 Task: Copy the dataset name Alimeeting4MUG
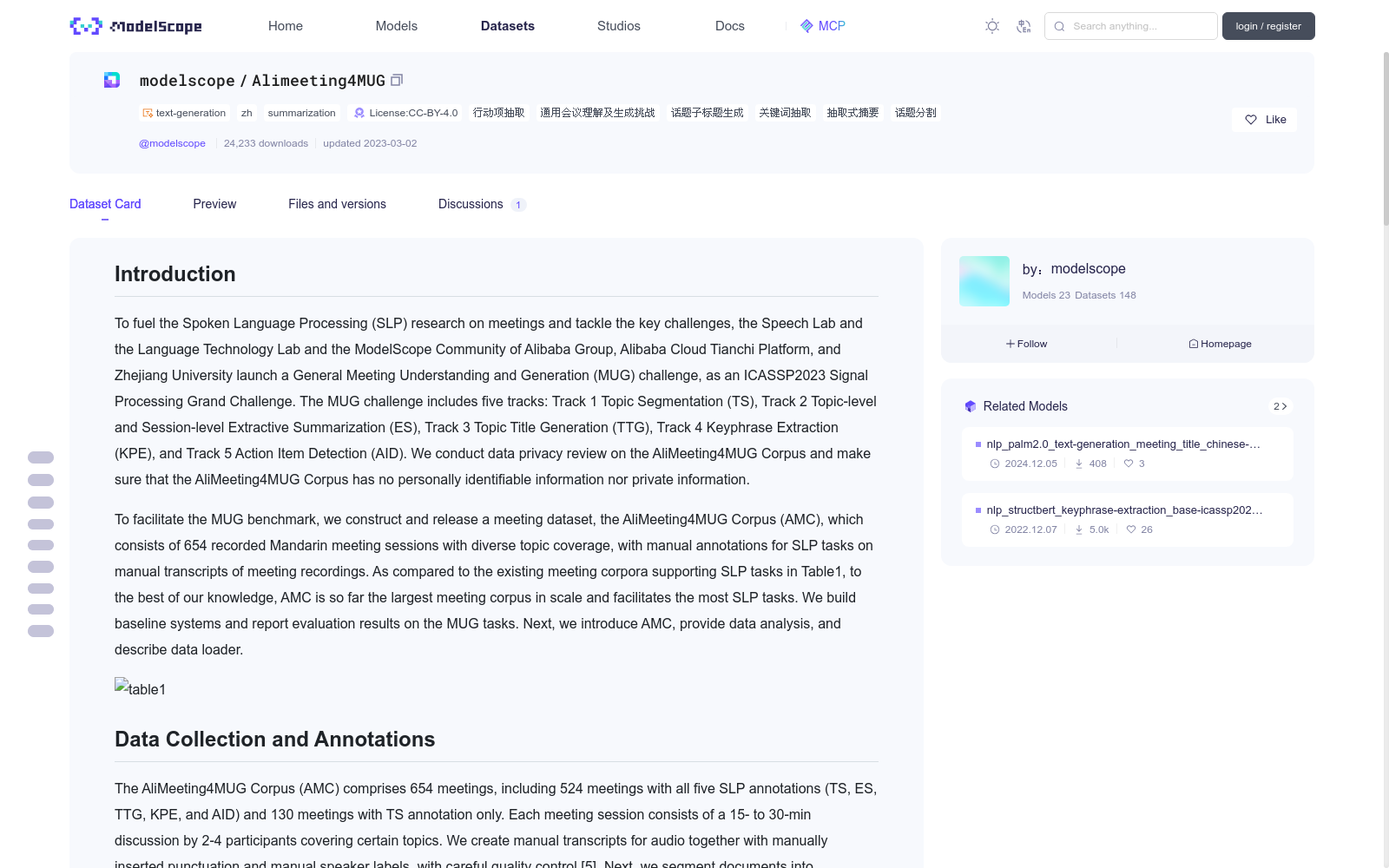tap(397, 80)
